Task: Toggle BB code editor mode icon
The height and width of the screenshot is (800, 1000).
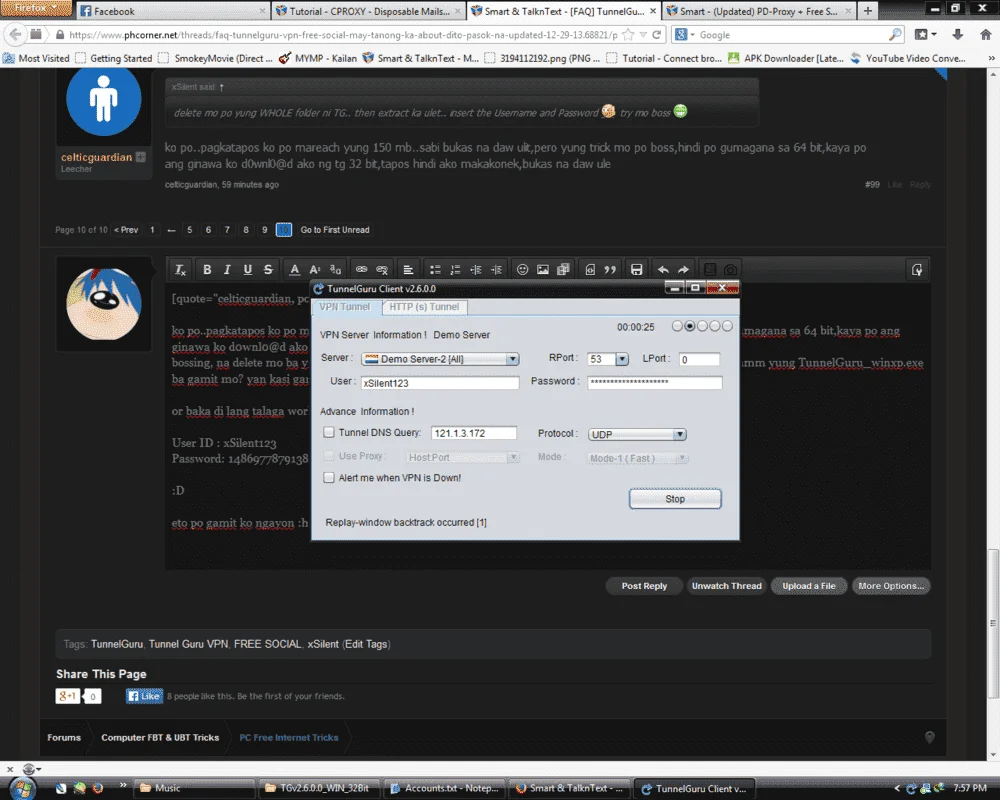Action: click(x=917, y=270)
